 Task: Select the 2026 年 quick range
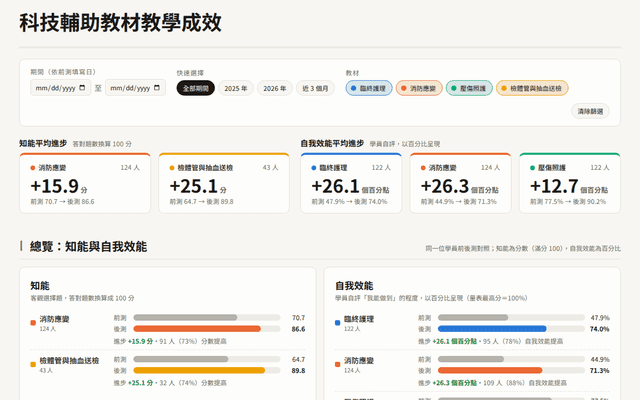(275, 88)
